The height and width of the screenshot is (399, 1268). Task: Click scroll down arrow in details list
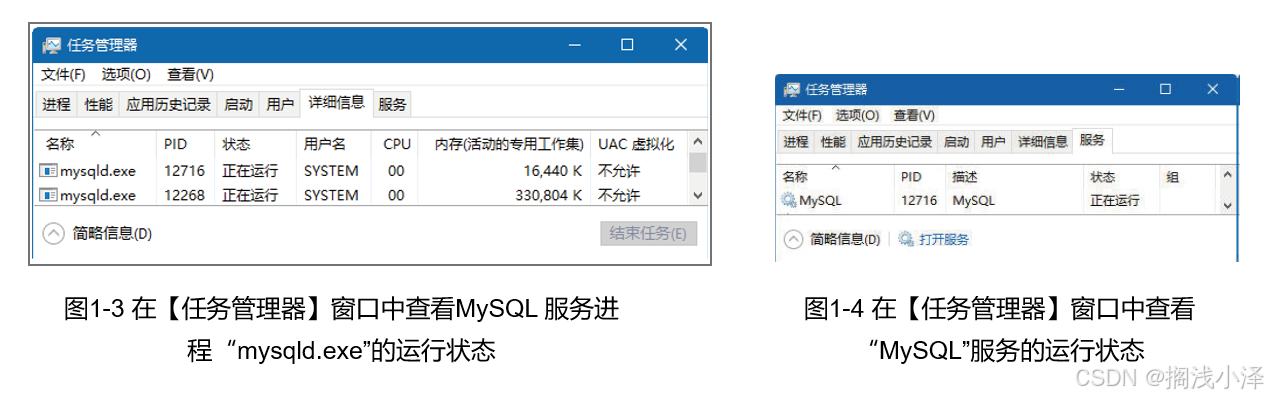coord(698,196)
